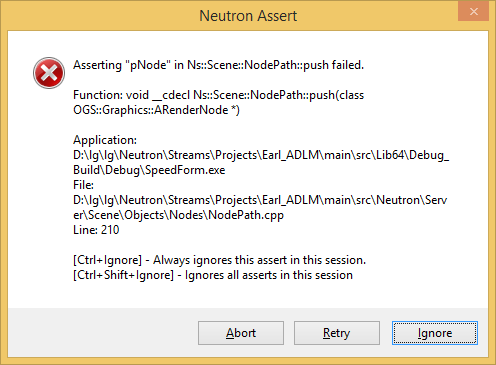Click the empty title bar area left of the title
The image size is (496, 365).
100,16
